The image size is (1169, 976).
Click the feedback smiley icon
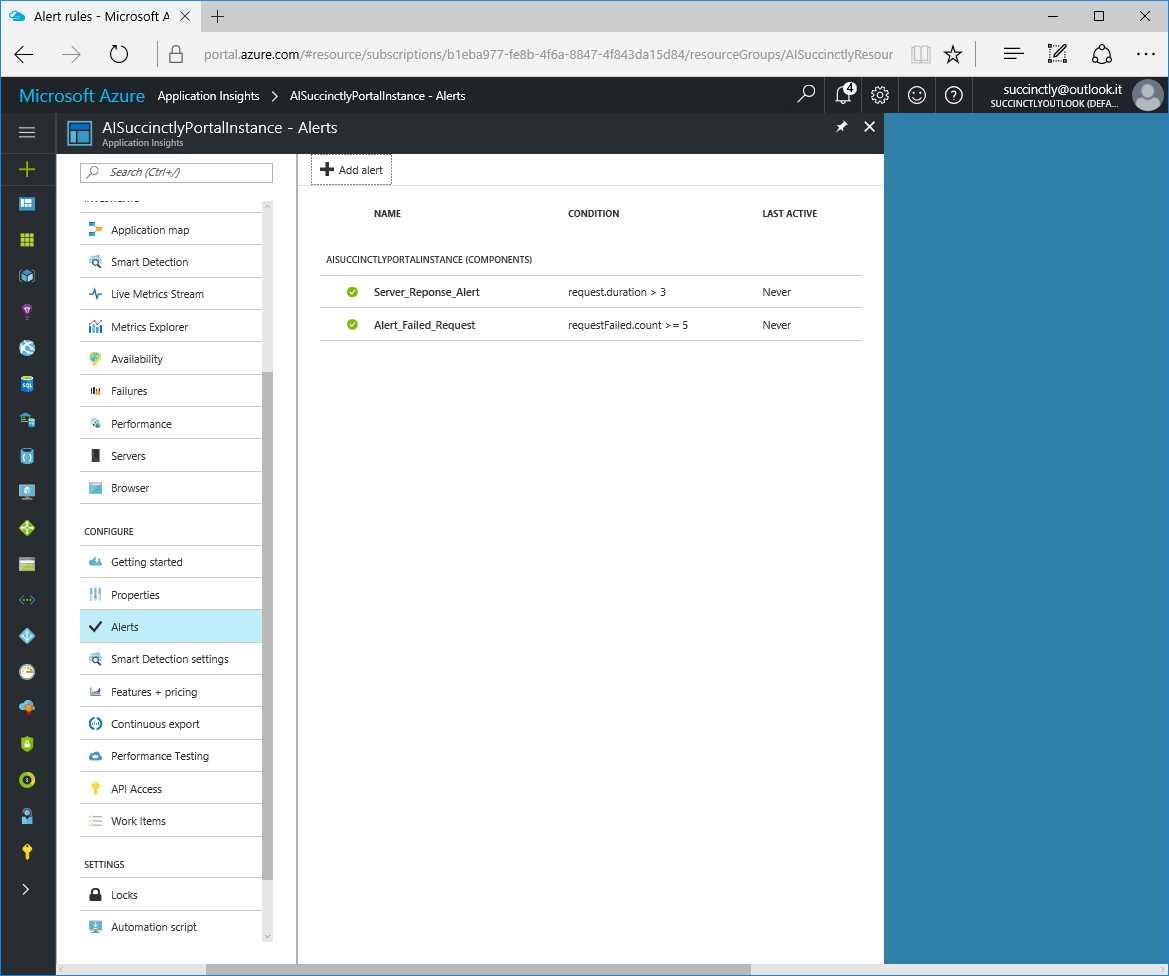click(916, 95)
